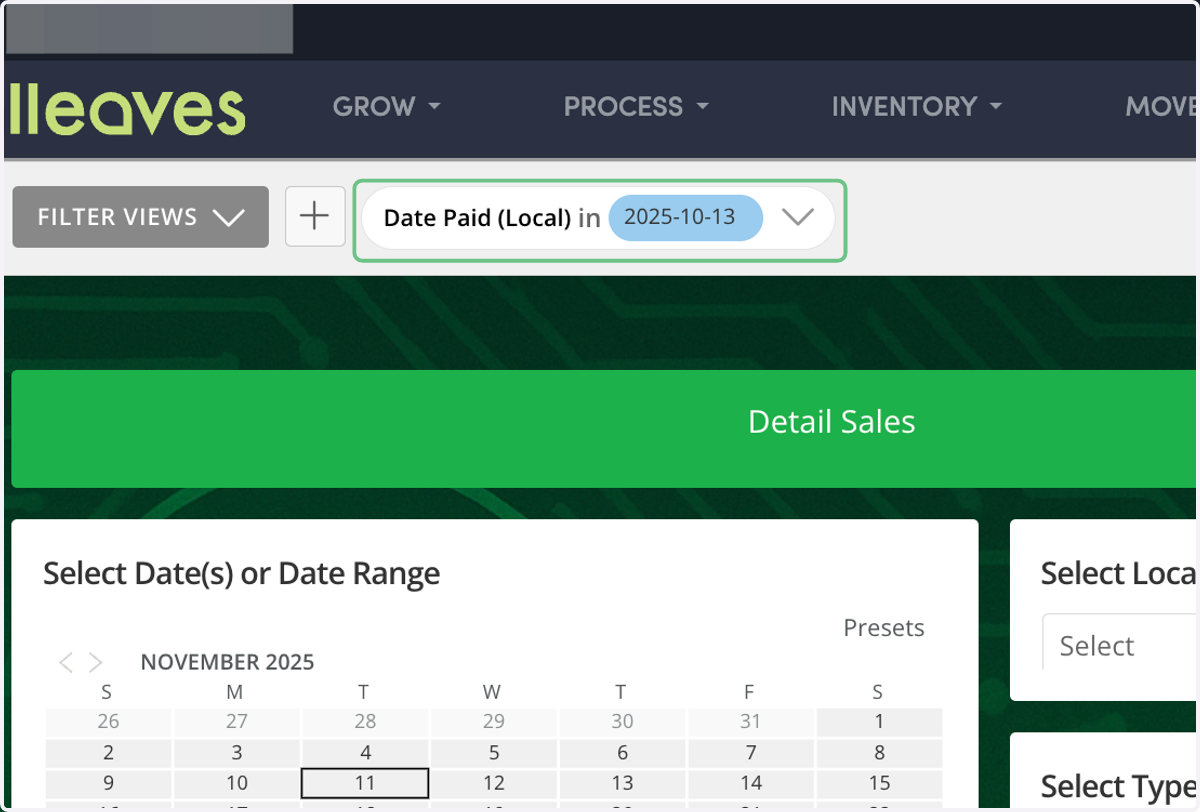
Task: Select October 27 in calendar
Action: [x=236, y=722]
